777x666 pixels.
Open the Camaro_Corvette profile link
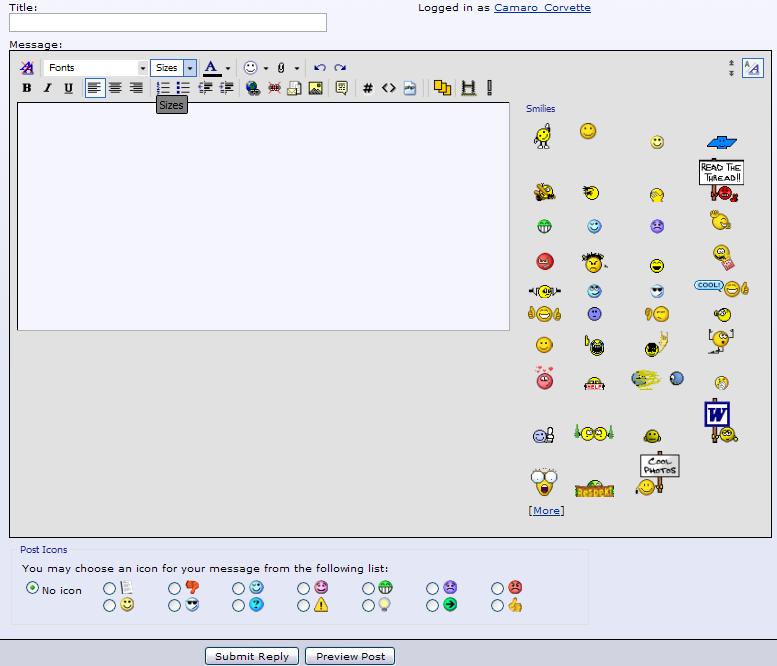[x=542, y=7]
